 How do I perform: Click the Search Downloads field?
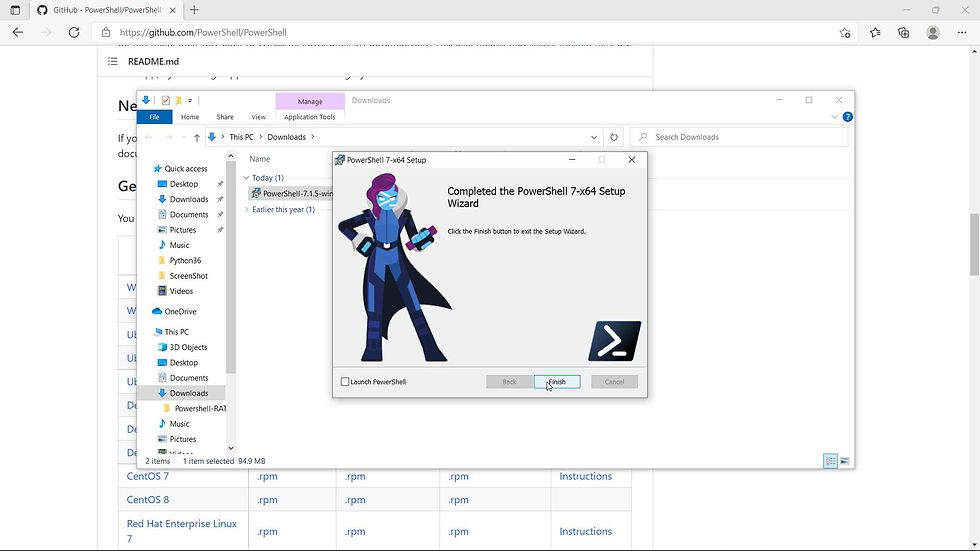pyautogui.click(x=739, y=137)
